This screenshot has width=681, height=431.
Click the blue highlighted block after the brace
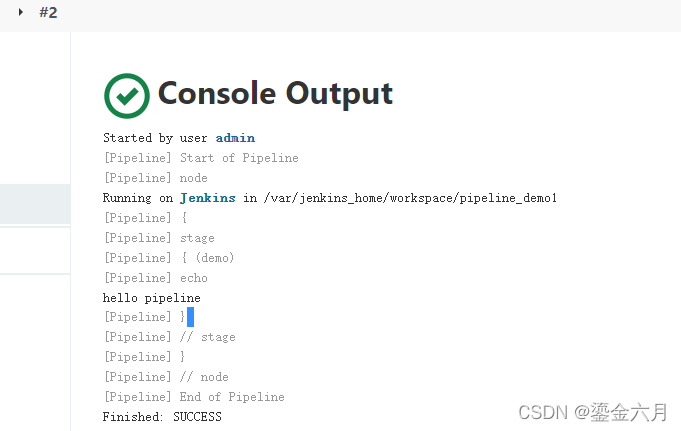190,317
